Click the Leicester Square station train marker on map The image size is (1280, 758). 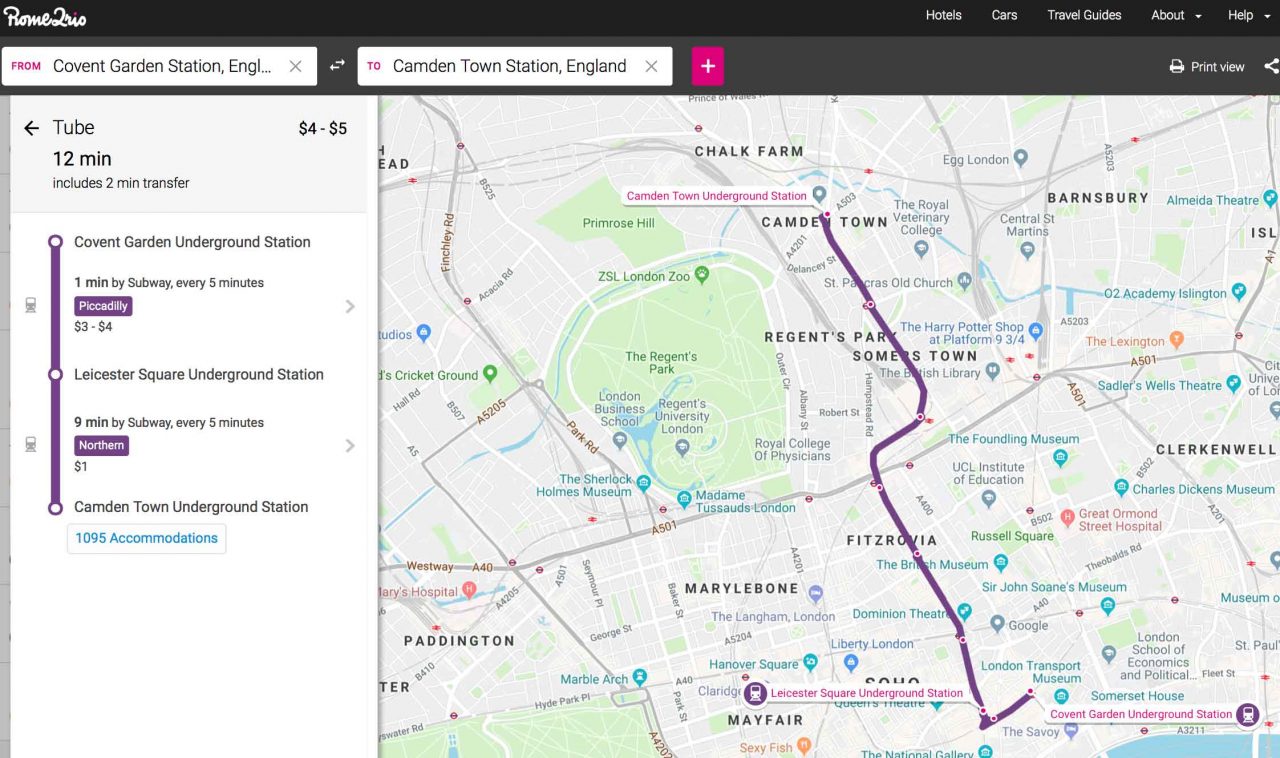coord(755,692)
